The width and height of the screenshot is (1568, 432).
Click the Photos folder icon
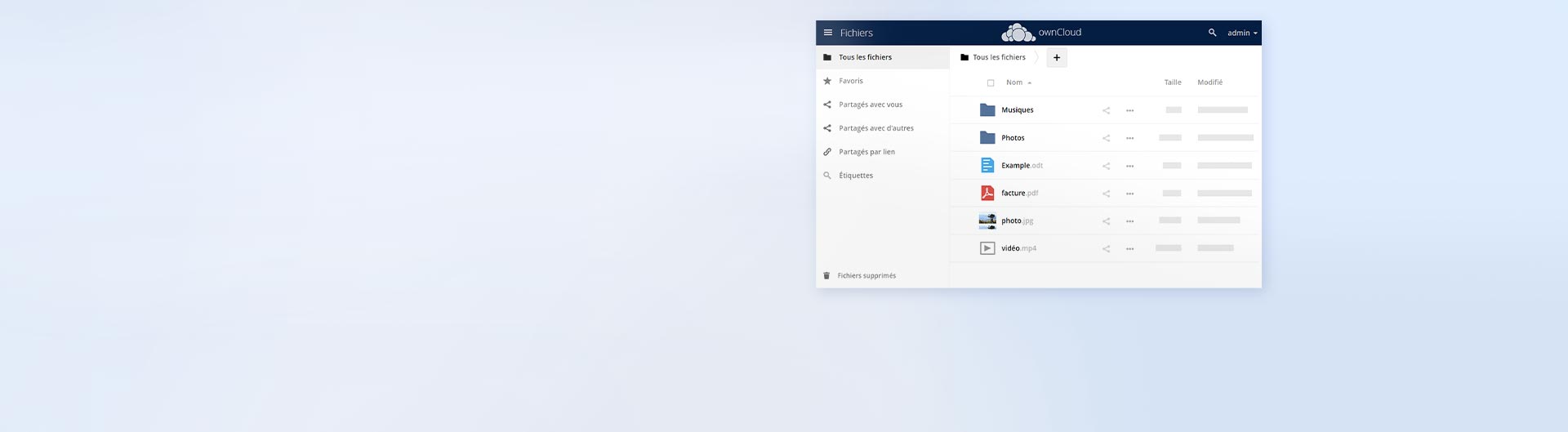987,137
